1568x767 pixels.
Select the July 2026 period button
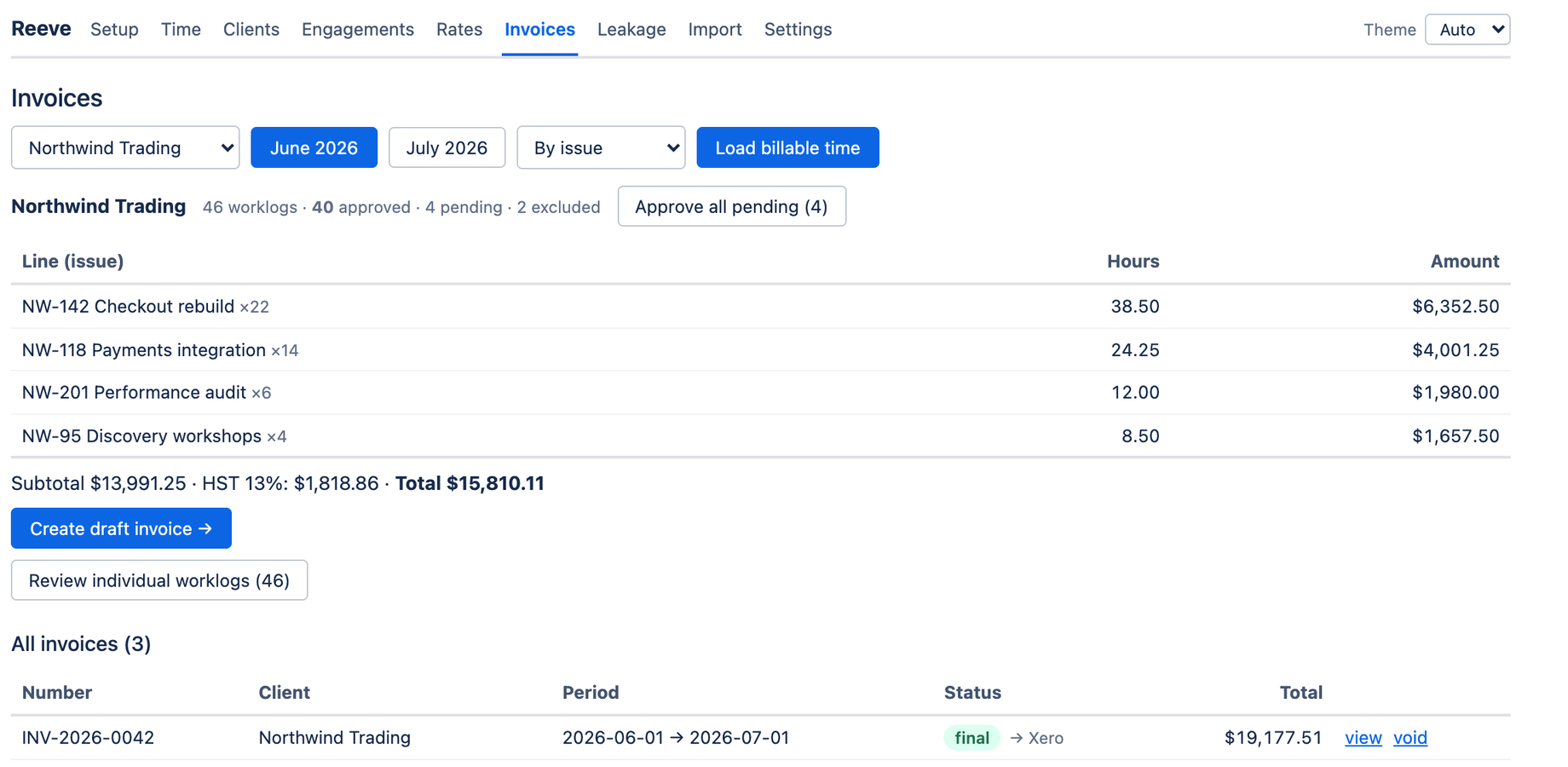click(447, 147)
